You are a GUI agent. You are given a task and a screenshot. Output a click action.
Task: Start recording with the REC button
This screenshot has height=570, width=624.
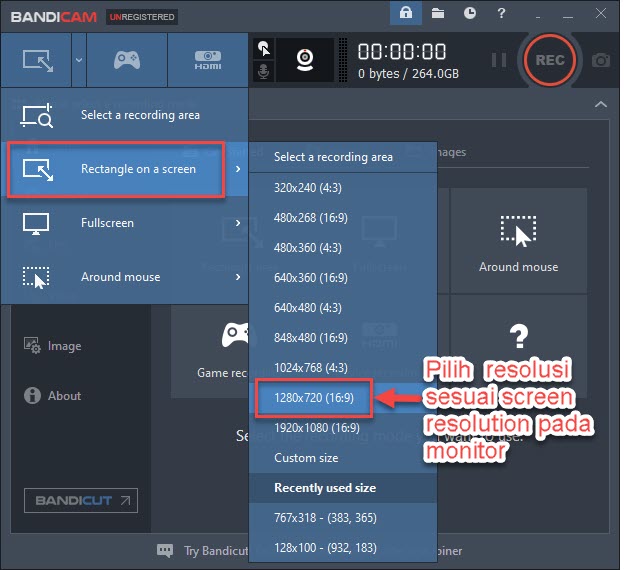(x=550, y=60)
